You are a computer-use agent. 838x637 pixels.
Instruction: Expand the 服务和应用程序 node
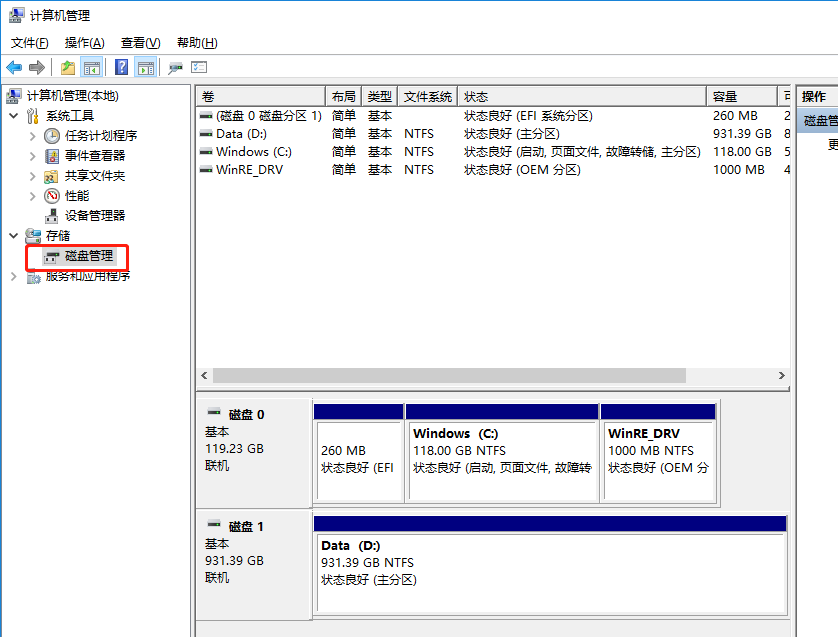pos(14,277)
